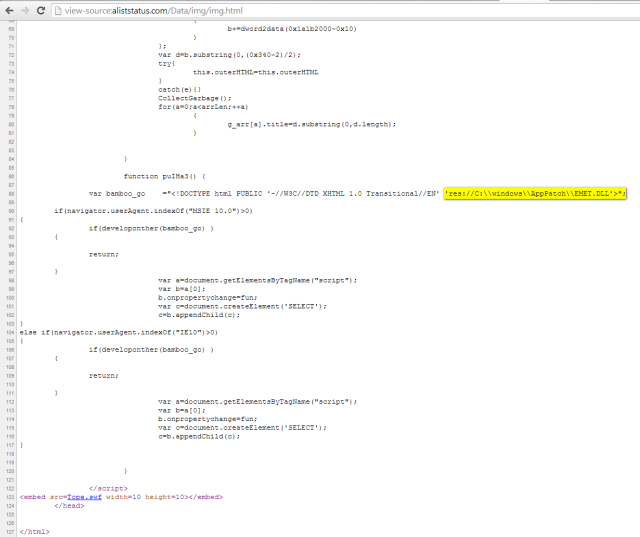
Task: Click 'catch(e){}' line
Action: click(180, 90)
